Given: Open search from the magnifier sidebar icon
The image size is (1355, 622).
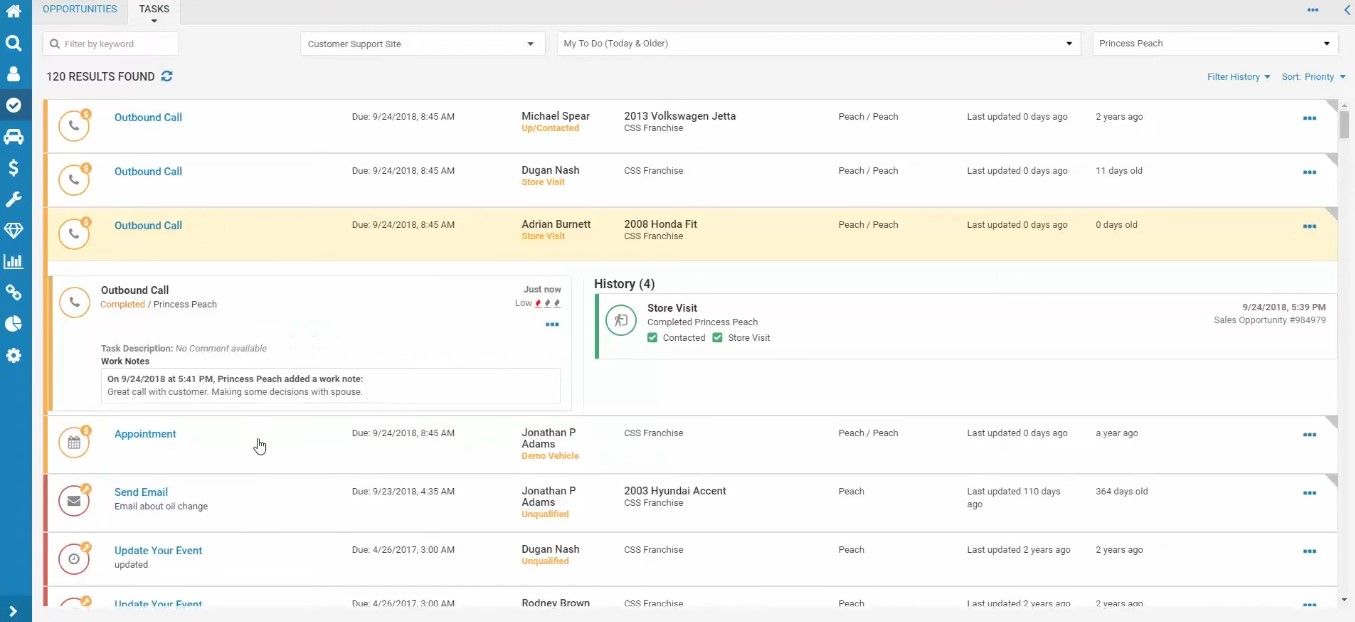Looking at the screenshot, I should click(x=14, y=43).
